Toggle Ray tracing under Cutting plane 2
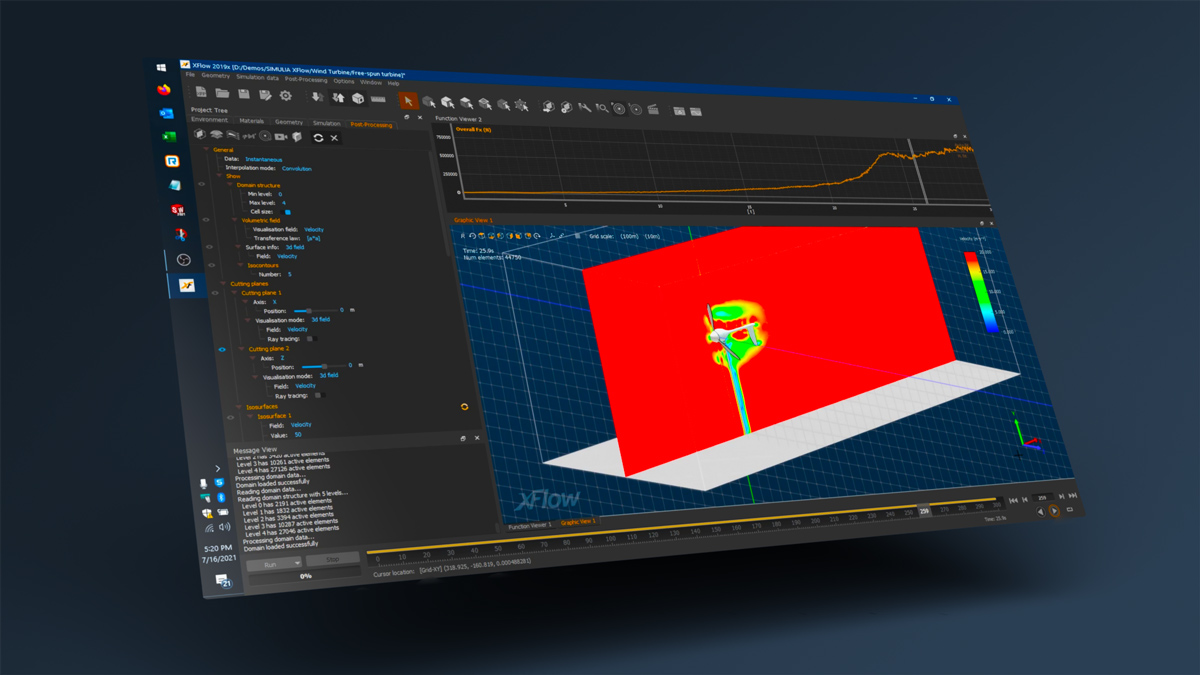This screenshot has width=1200, height=675. (319, 395)
